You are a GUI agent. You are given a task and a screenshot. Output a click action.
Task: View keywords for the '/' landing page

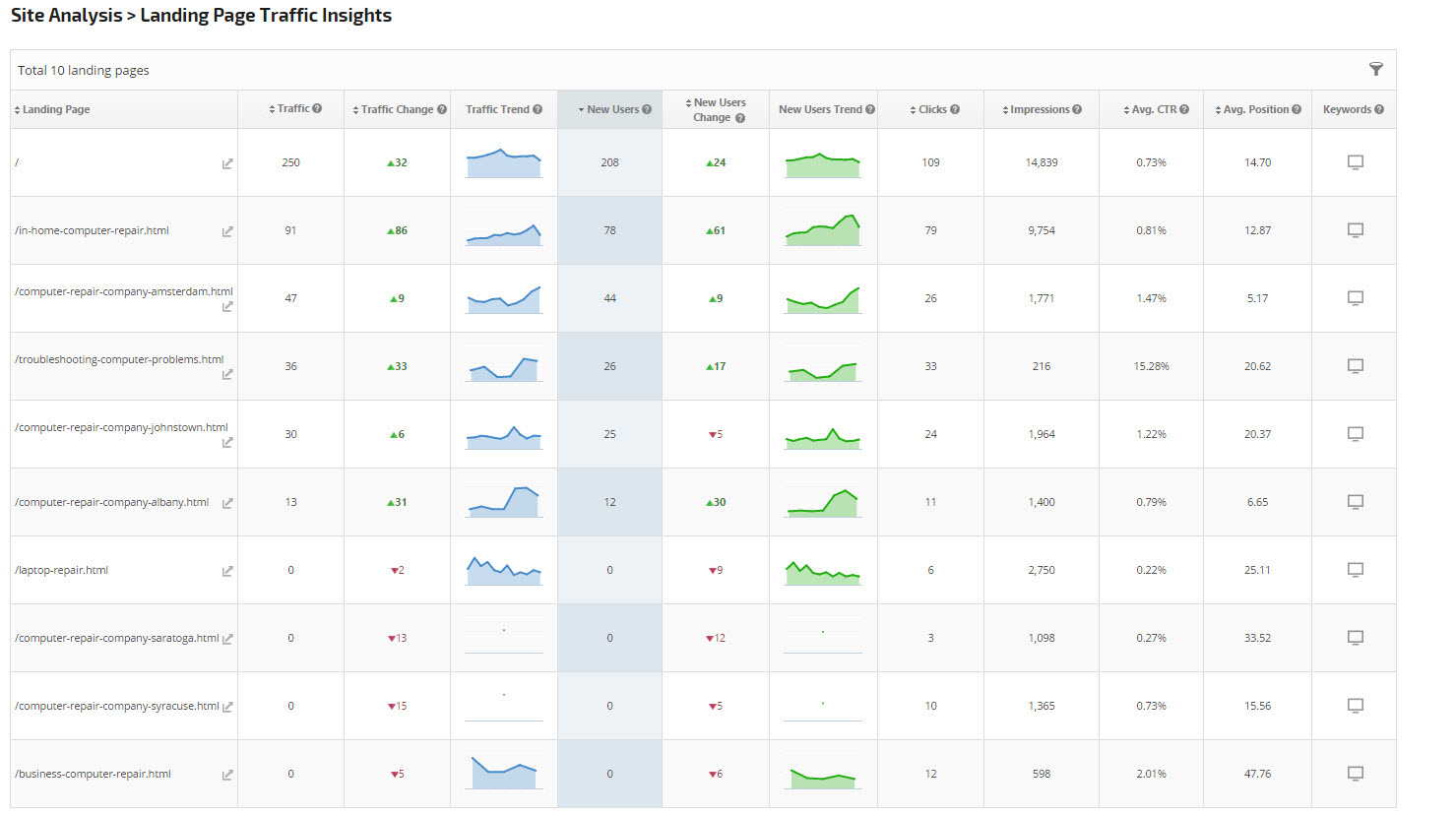(x=1355, y=162)
